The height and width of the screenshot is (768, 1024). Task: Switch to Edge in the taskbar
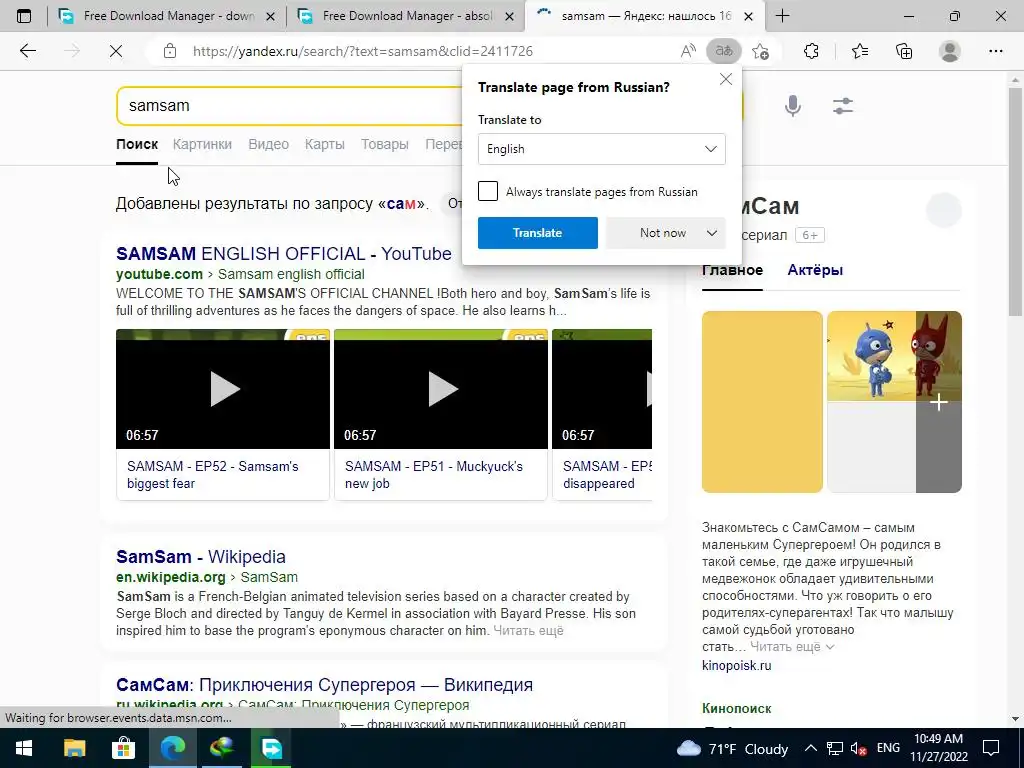(172, 748)
